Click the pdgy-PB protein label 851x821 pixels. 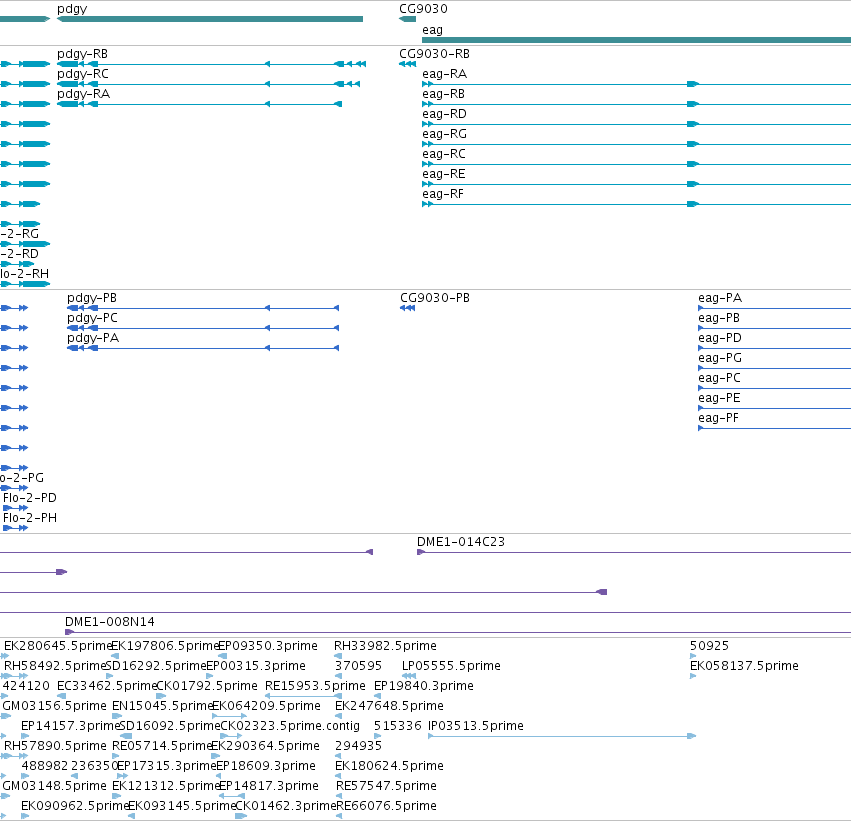pos(92,298)
